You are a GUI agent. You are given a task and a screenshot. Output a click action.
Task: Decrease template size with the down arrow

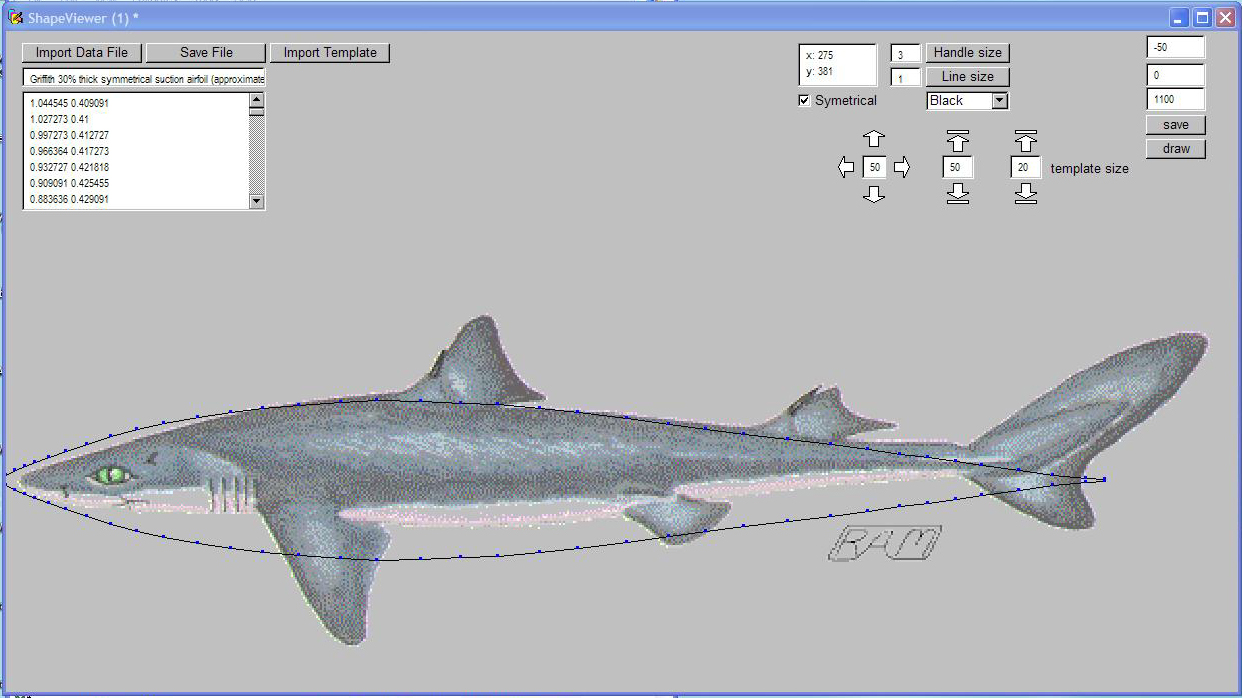pyautogui.click(x=1025, y=193)
